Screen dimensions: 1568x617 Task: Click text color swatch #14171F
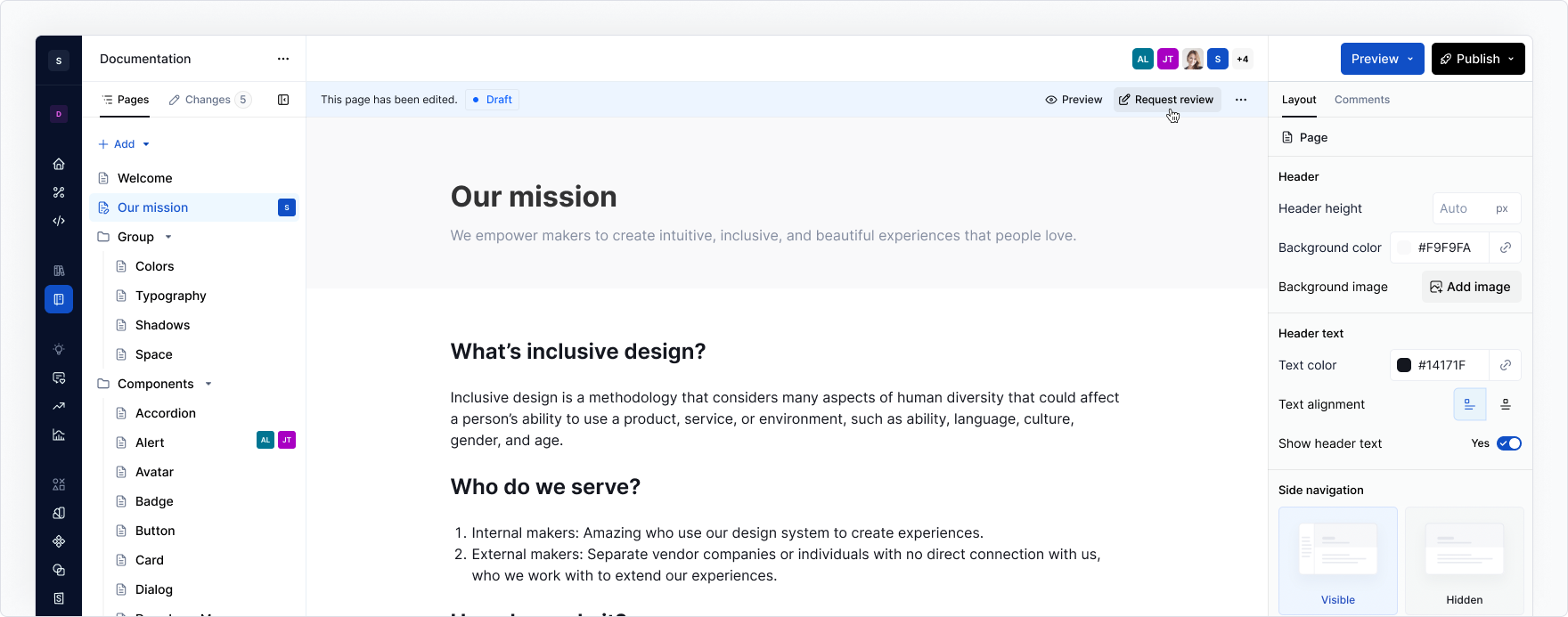coord(1404,365)
